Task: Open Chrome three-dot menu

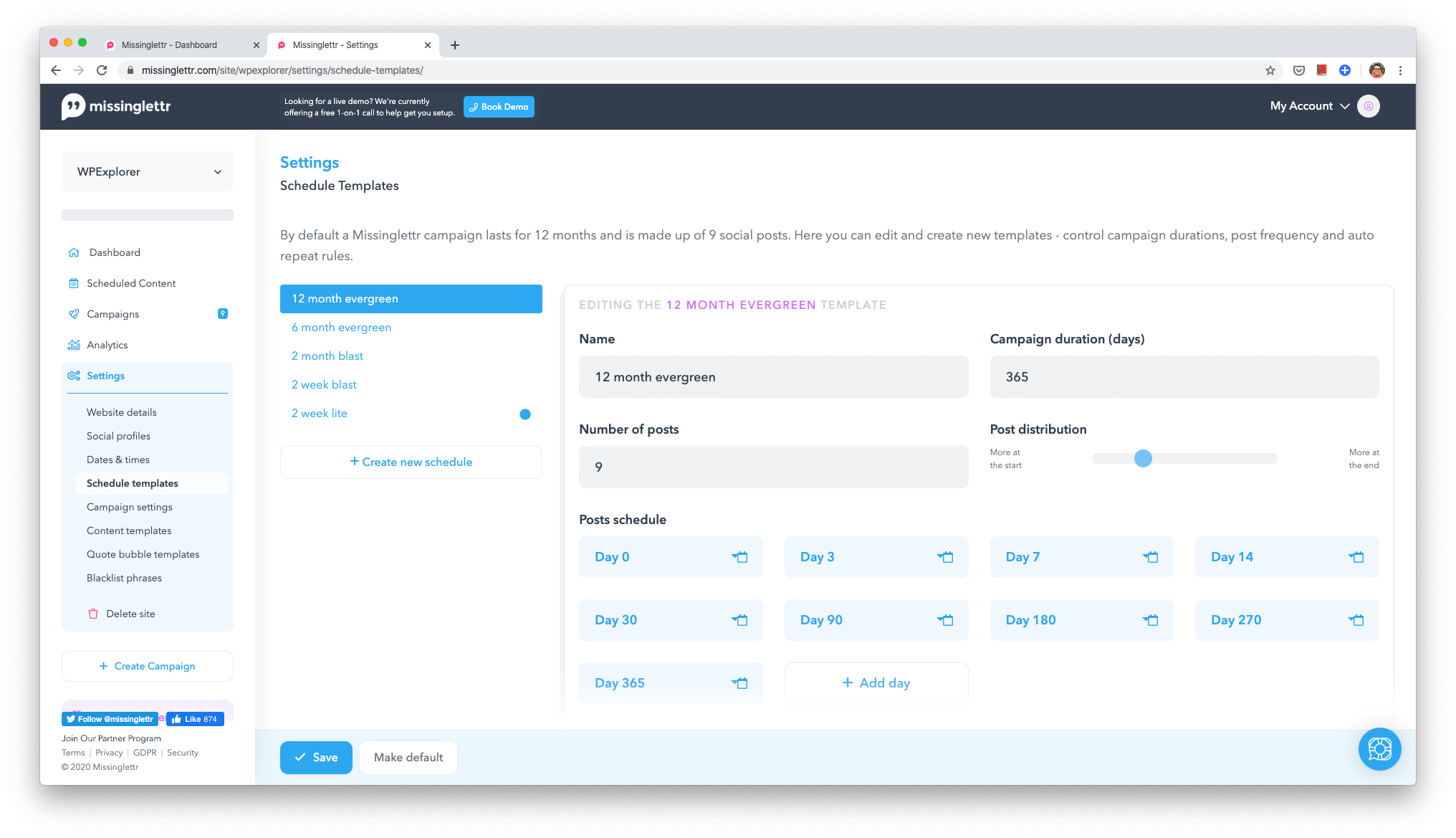Action: pyautogui.click(x=1400, y=70)
